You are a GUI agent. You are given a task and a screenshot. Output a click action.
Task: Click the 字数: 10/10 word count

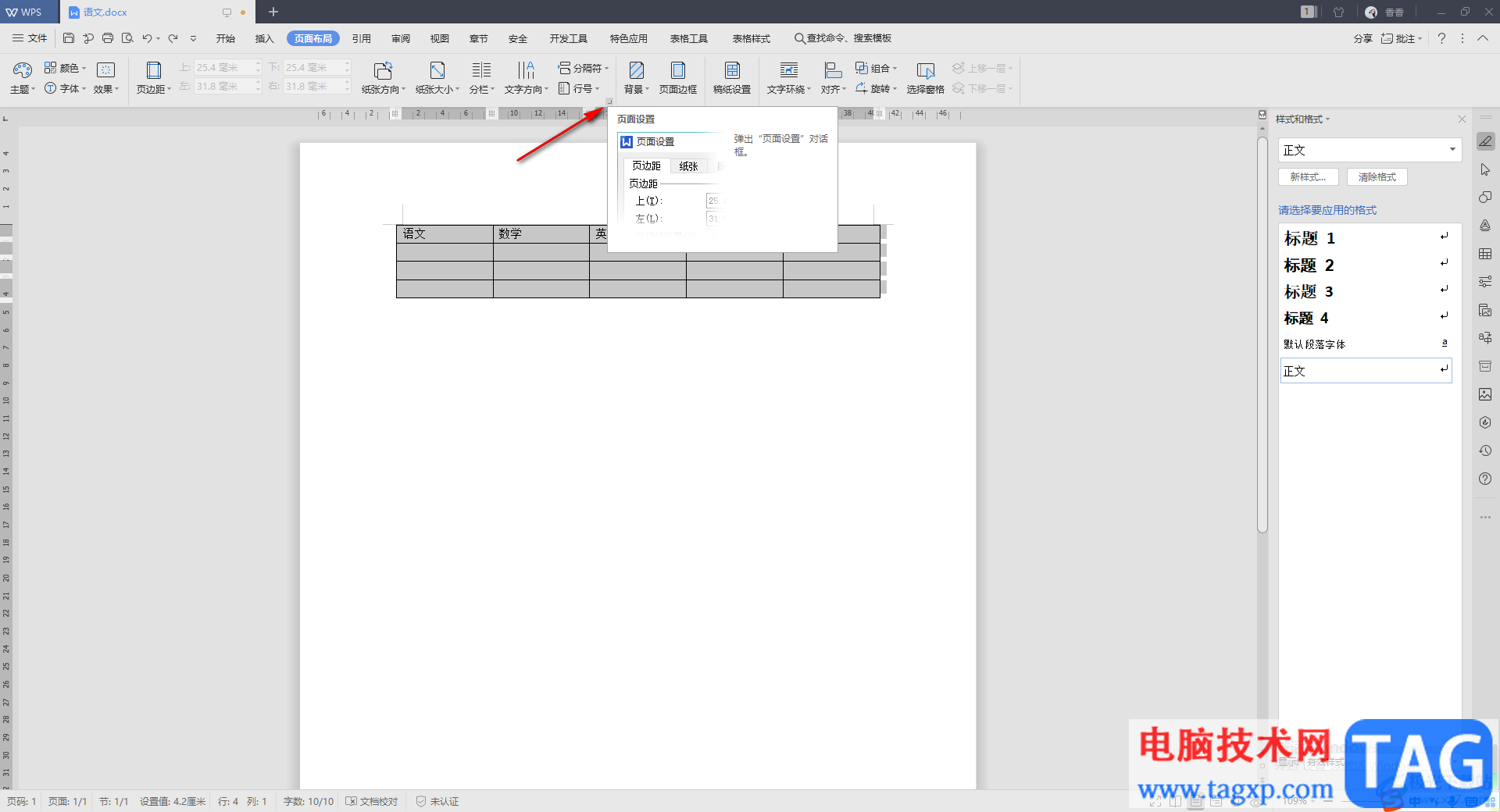point(308,802)
